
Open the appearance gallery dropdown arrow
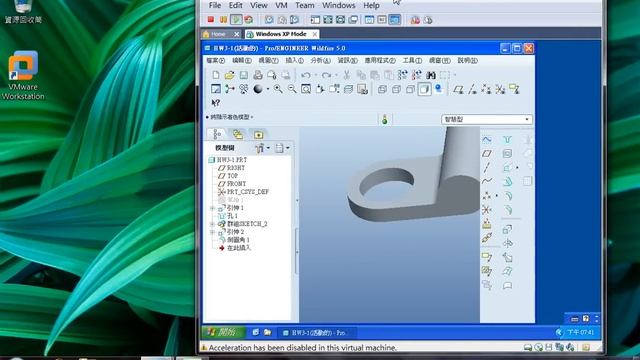pos(268,89)
